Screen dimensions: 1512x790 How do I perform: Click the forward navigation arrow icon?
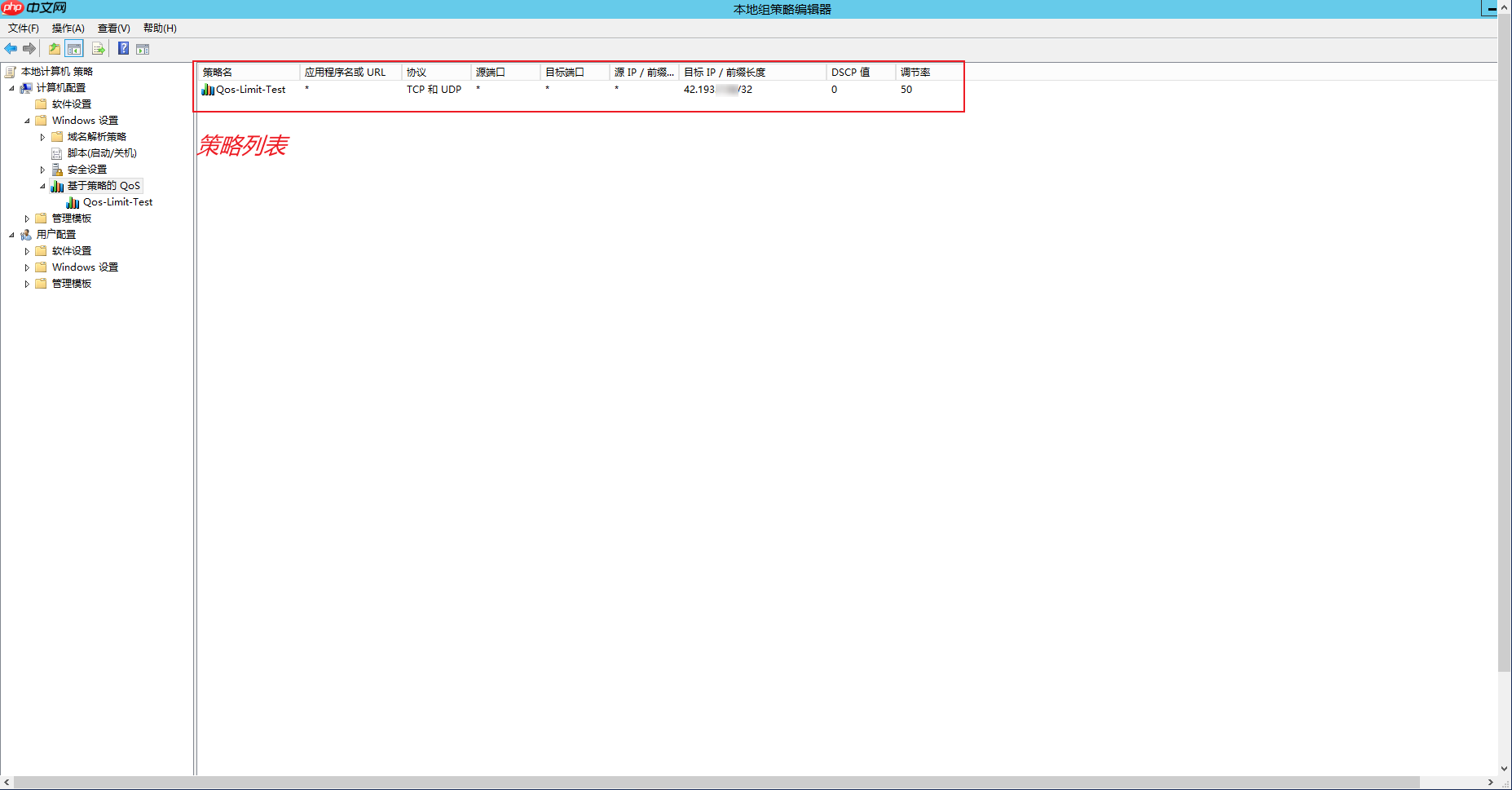click(31, 48)
